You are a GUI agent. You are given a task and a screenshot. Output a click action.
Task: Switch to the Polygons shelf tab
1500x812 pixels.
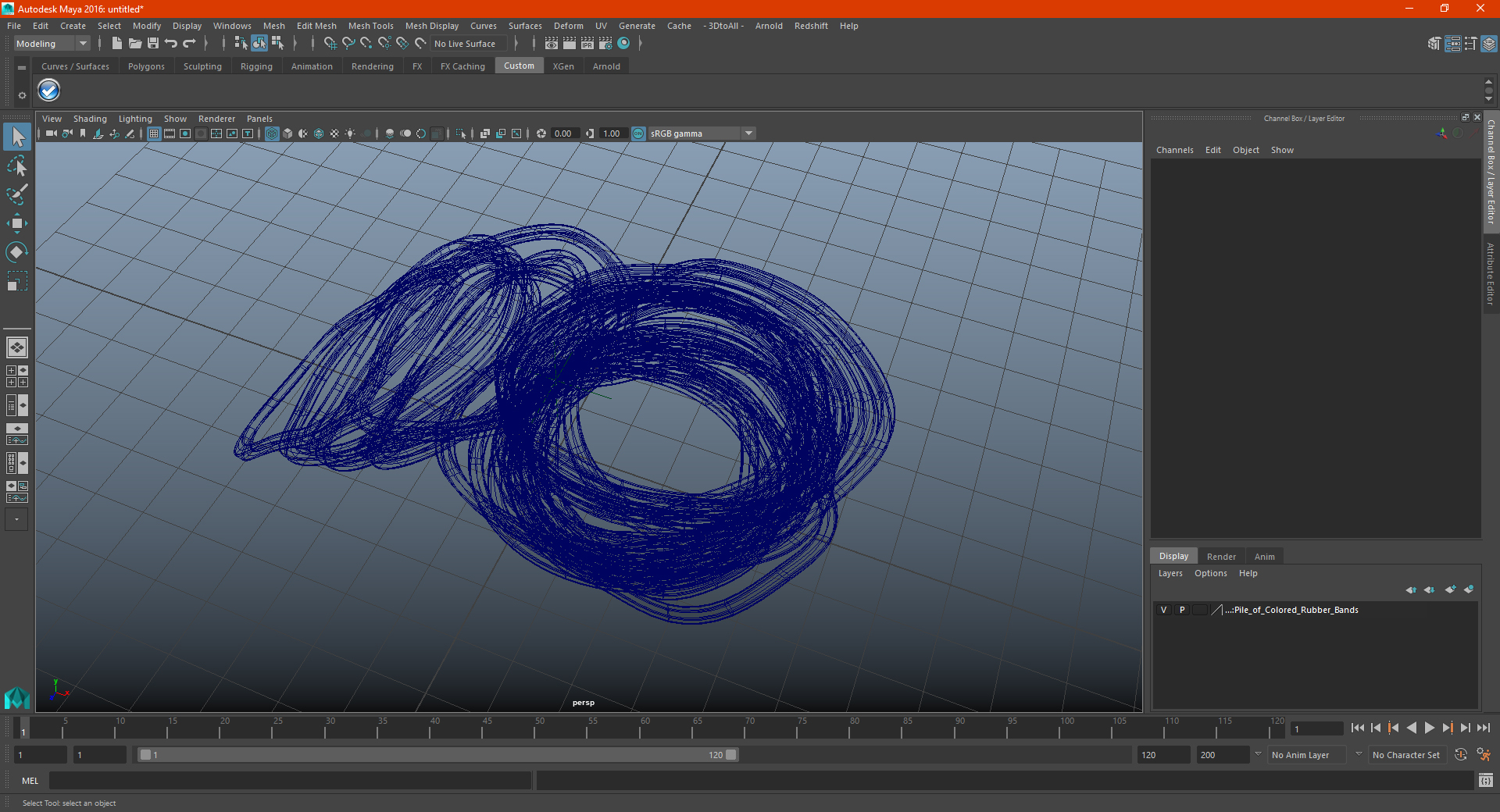click(x=146, y=66)
